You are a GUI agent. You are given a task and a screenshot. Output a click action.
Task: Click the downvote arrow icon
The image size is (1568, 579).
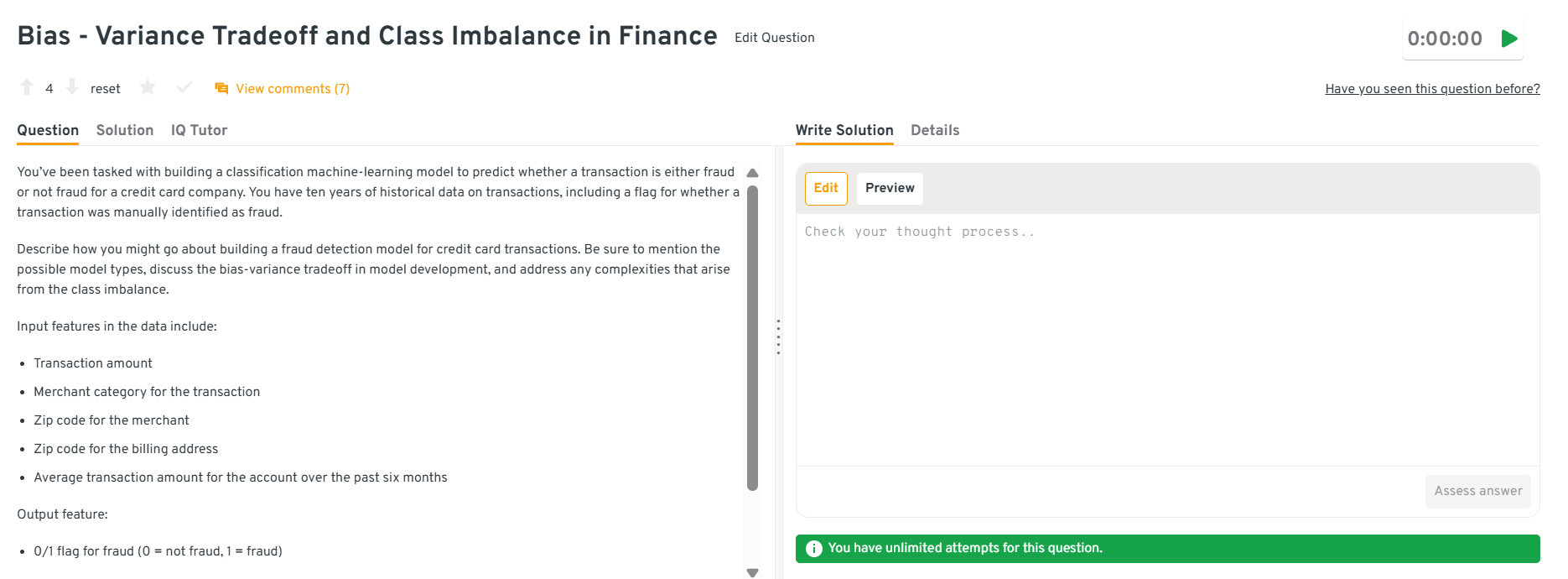click(72, 87)
